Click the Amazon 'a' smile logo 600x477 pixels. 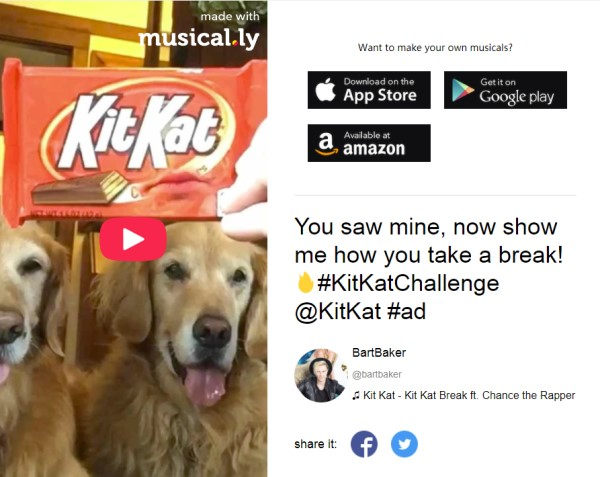pos(326,144)
